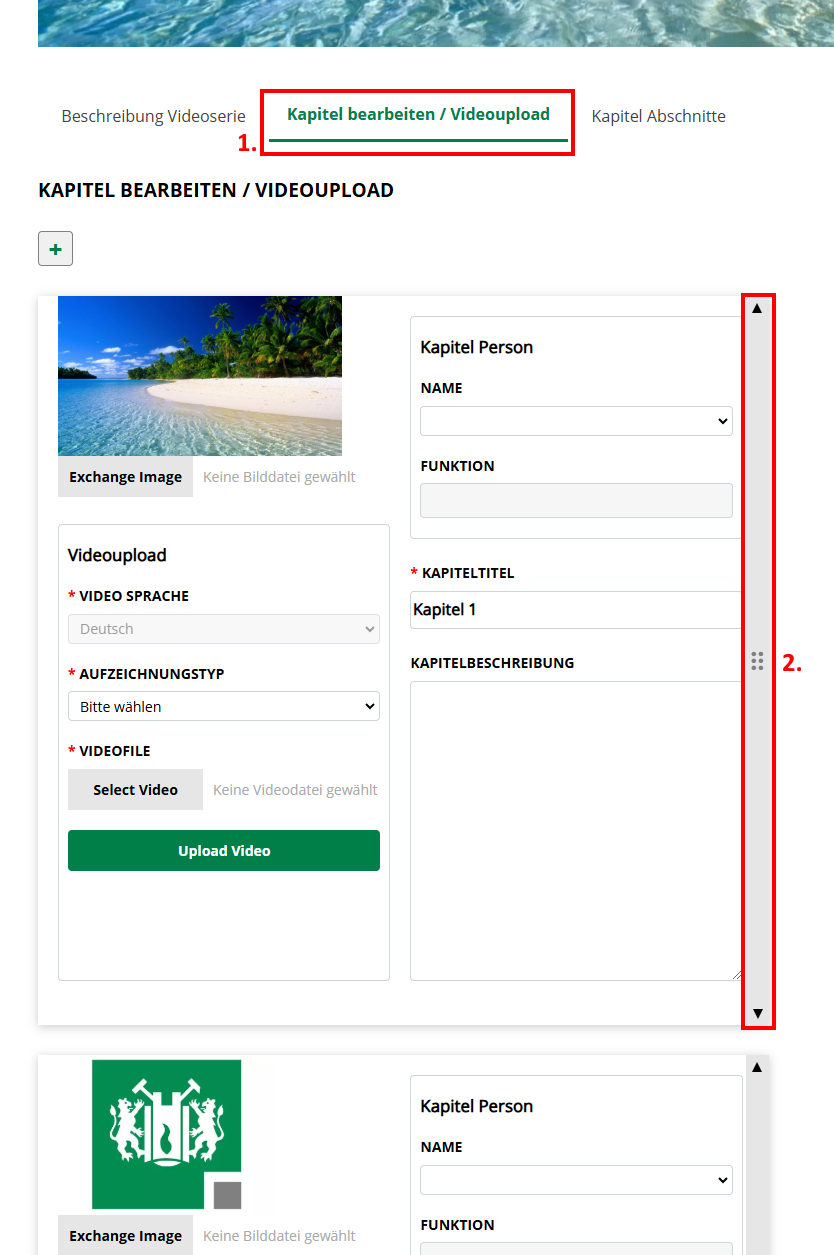
Task: Switch to Kapitel Abschnitte tab
Action: 658,116
